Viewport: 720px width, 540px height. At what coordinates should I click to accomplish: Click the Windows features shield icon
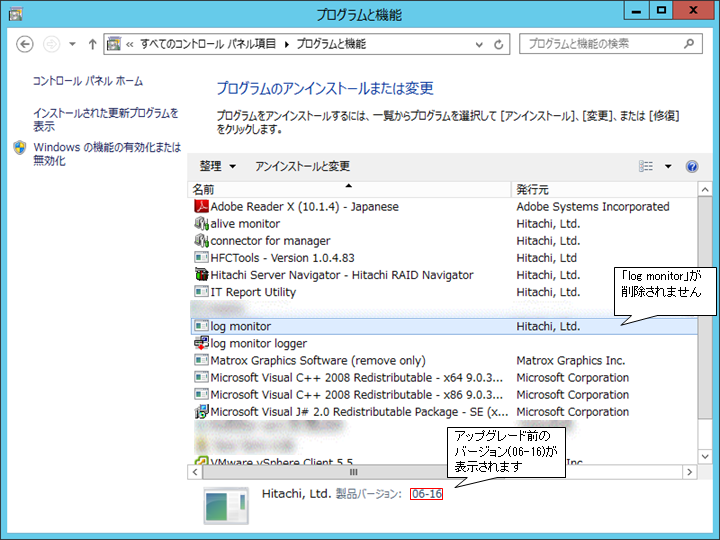click(x=20, y=147)
